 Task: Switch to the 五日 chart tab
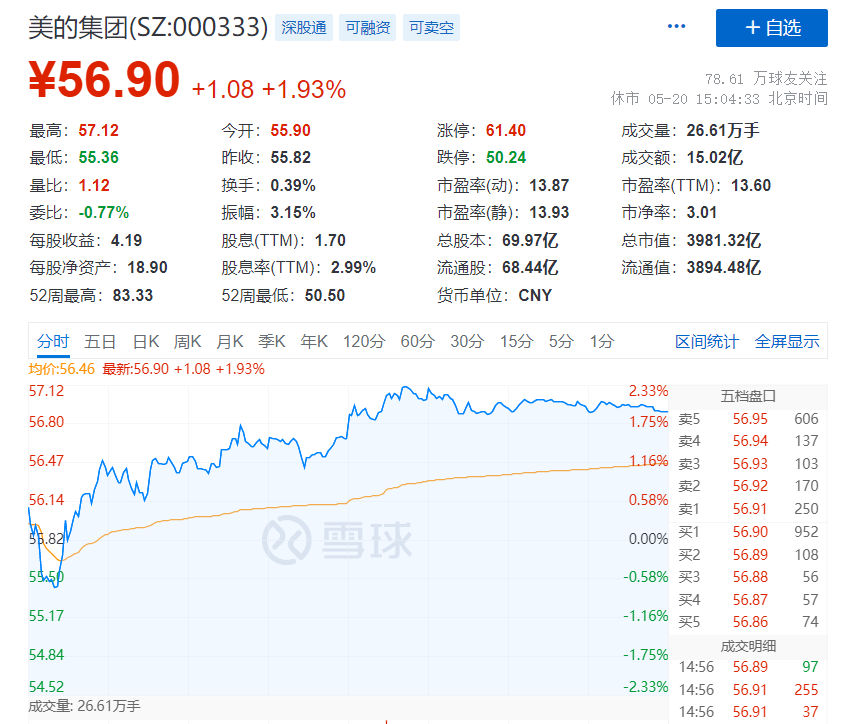pyautogui.click(x=100, y=341)
